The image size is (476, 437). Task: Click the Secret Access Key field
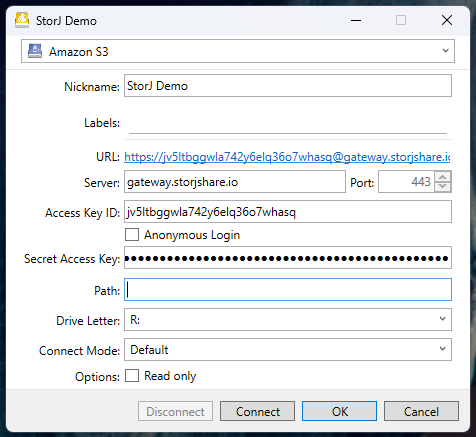pos(288,258)
